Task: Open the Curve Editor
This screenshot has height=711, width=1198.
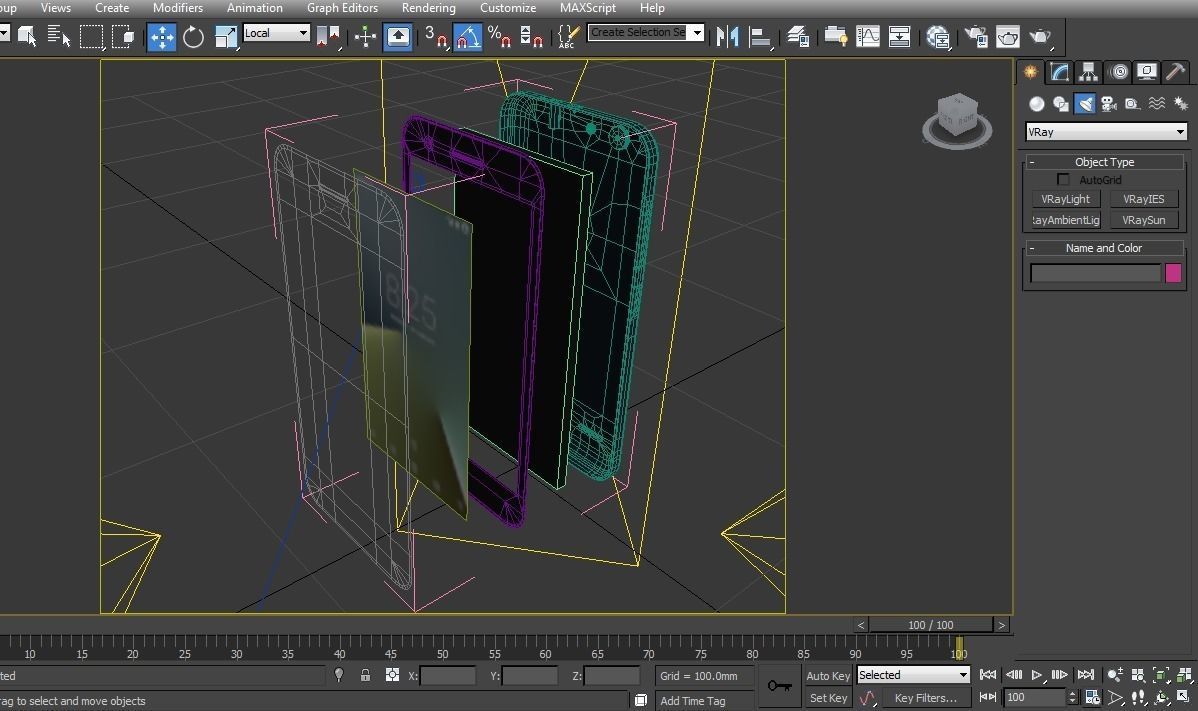Action: point(867,38)
